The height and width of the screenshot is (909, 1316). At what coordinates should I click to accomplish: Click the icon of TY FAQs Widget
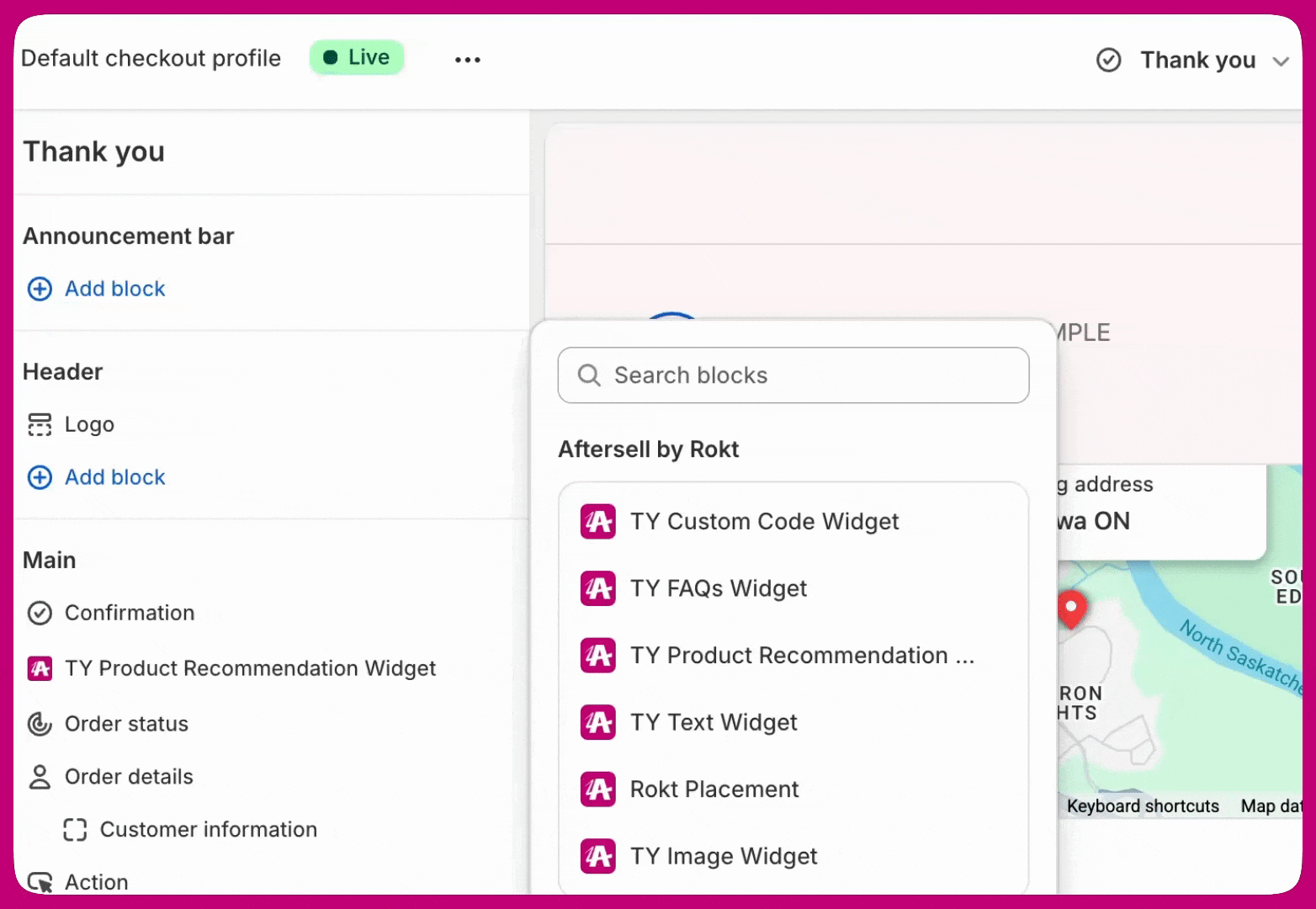pyautogui.click(x=598, y=588)
